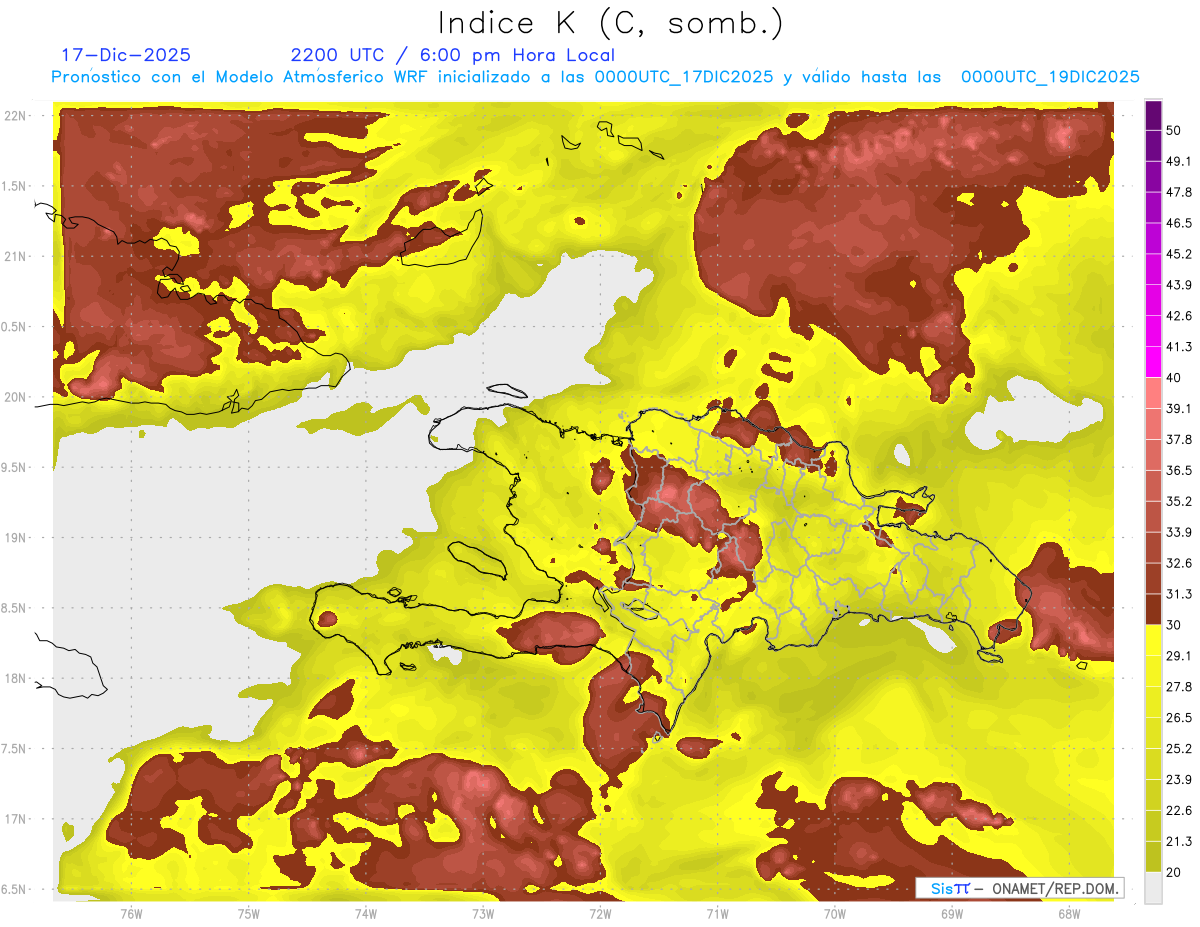The image size is (1200, 927).
Task: Click the "22N" latitude label
Action: pos(16,116)
